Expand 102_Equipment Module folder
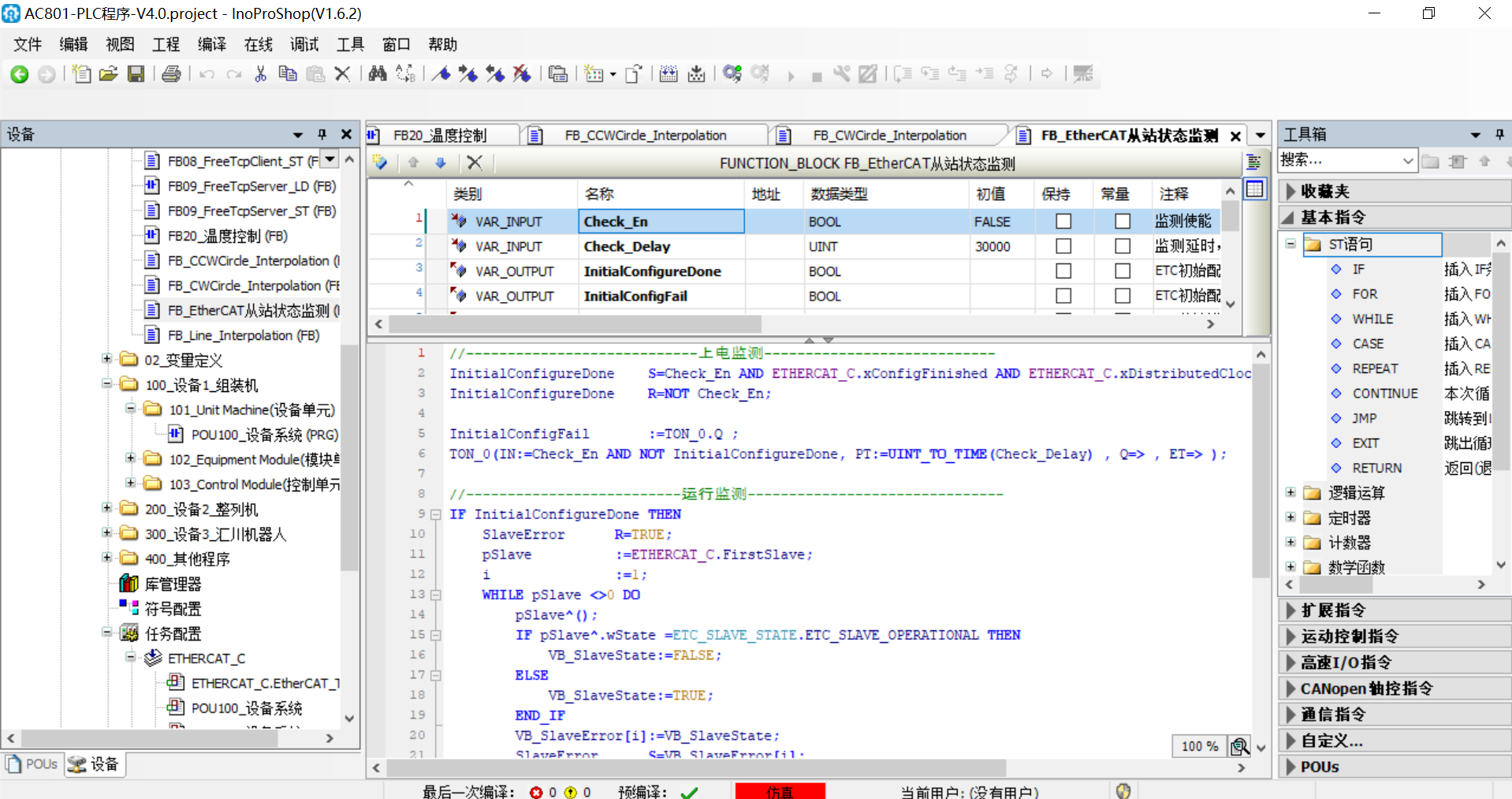Viewport: 1512px width, 799px height. [131, 458]
